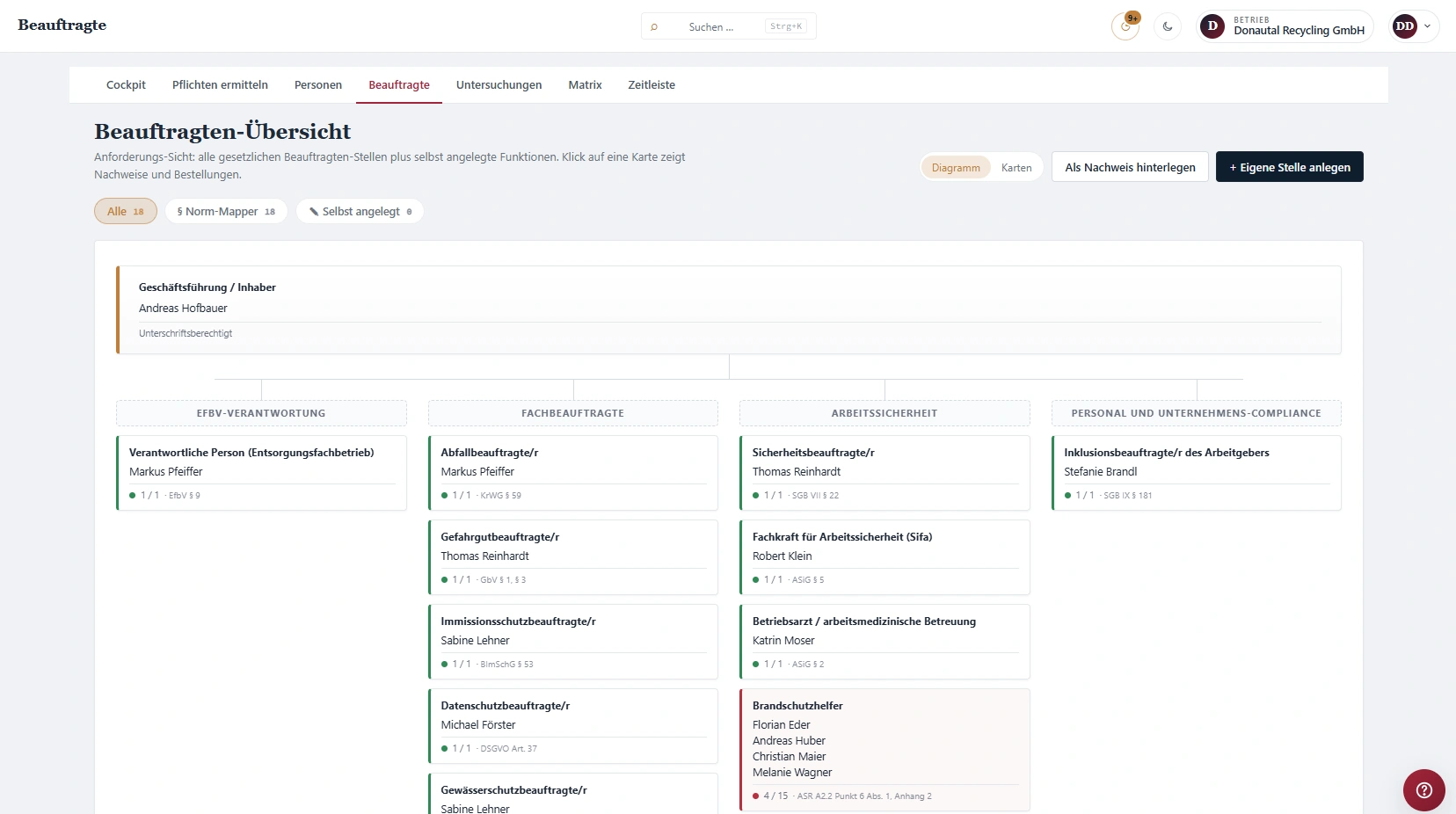Image resolution: width=1456 pixels, height=814 pixels.
Task: Click the FACHBEAUFTRAGTE group header
Action: (x=573, y=413)
